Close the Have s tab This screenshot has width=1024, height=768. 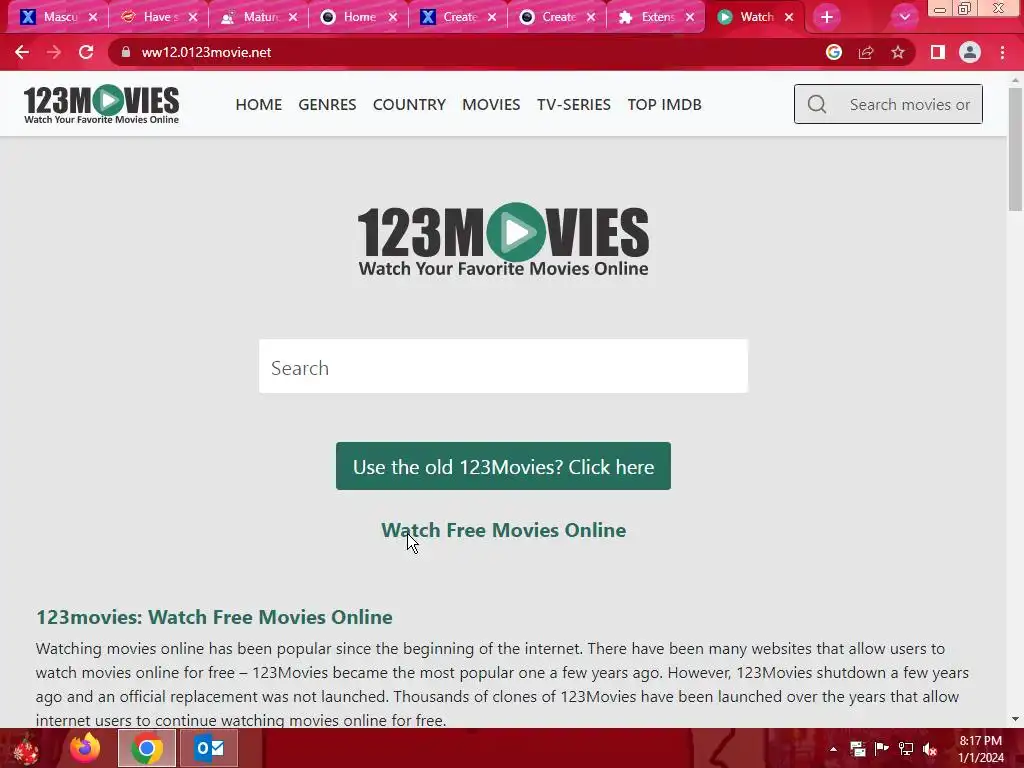tap(193, 18)
